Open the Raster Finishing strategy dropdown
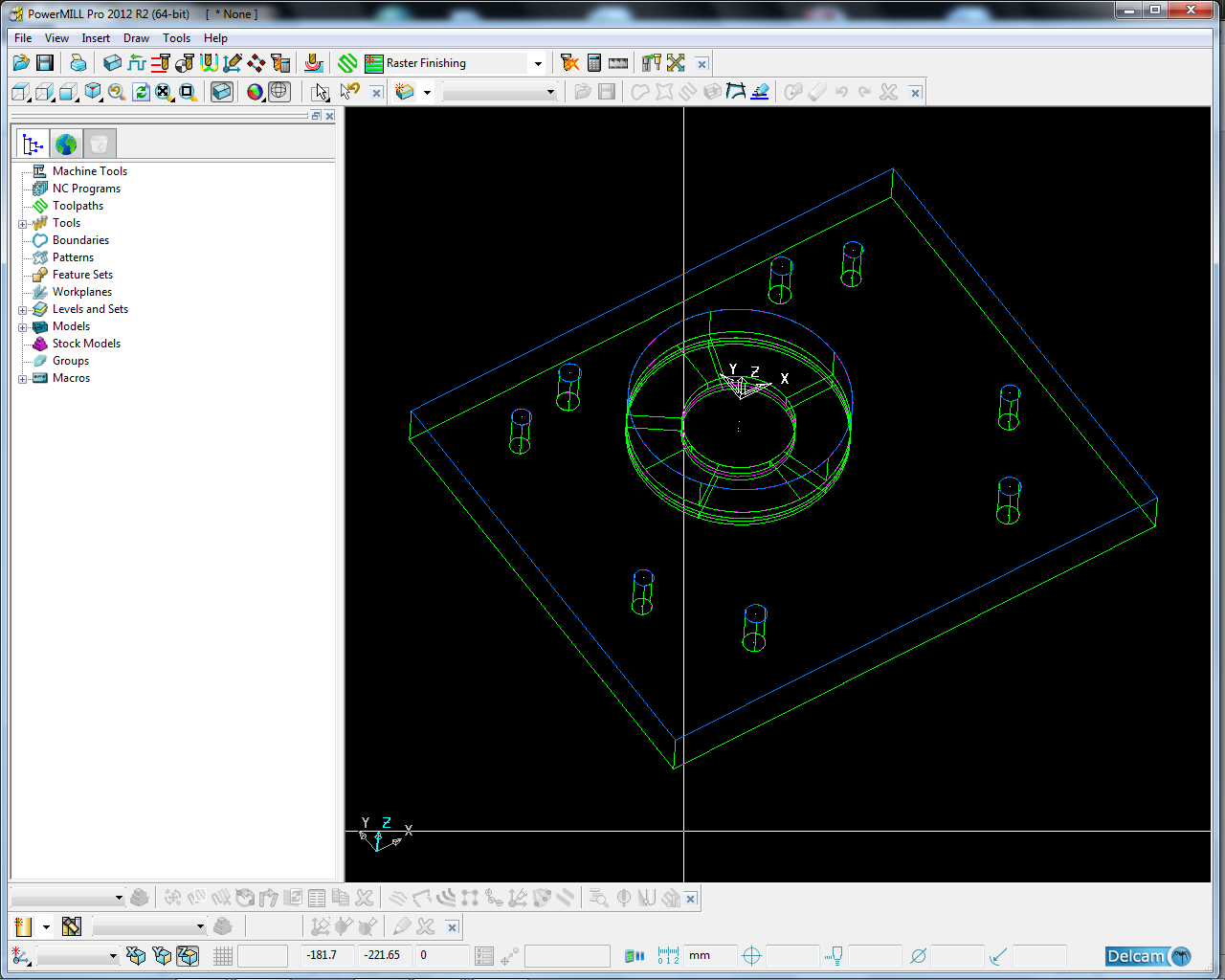1225x980 pixels. pos(538,64)
